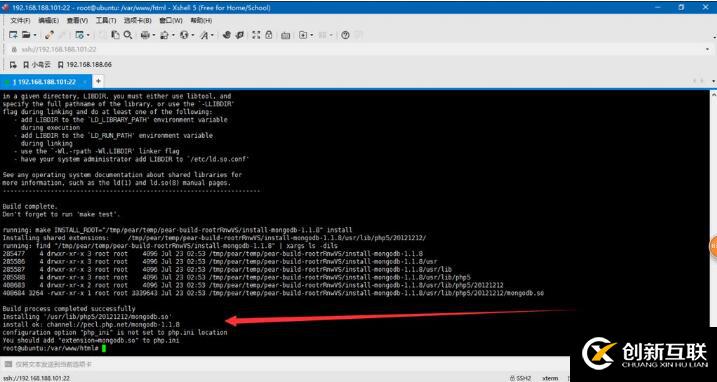Click the 'running: make INSTALL_ROOT' line
Image resolution: width=717 pixels, height=382 pixels.
coord(177,230)
